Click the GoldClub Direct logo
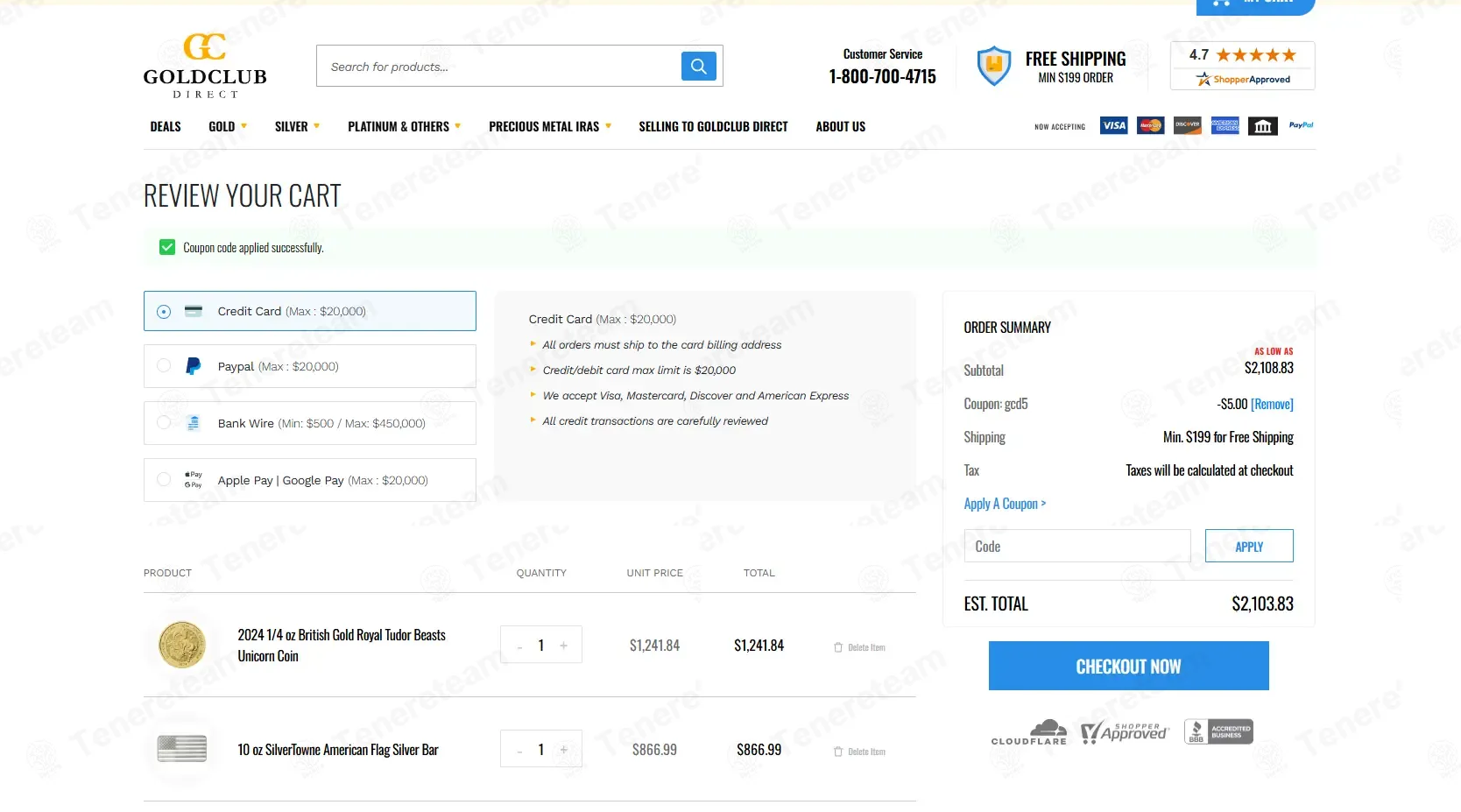Image resolution: width=1461 pixels, height=812 pixels. coord(205,66)
